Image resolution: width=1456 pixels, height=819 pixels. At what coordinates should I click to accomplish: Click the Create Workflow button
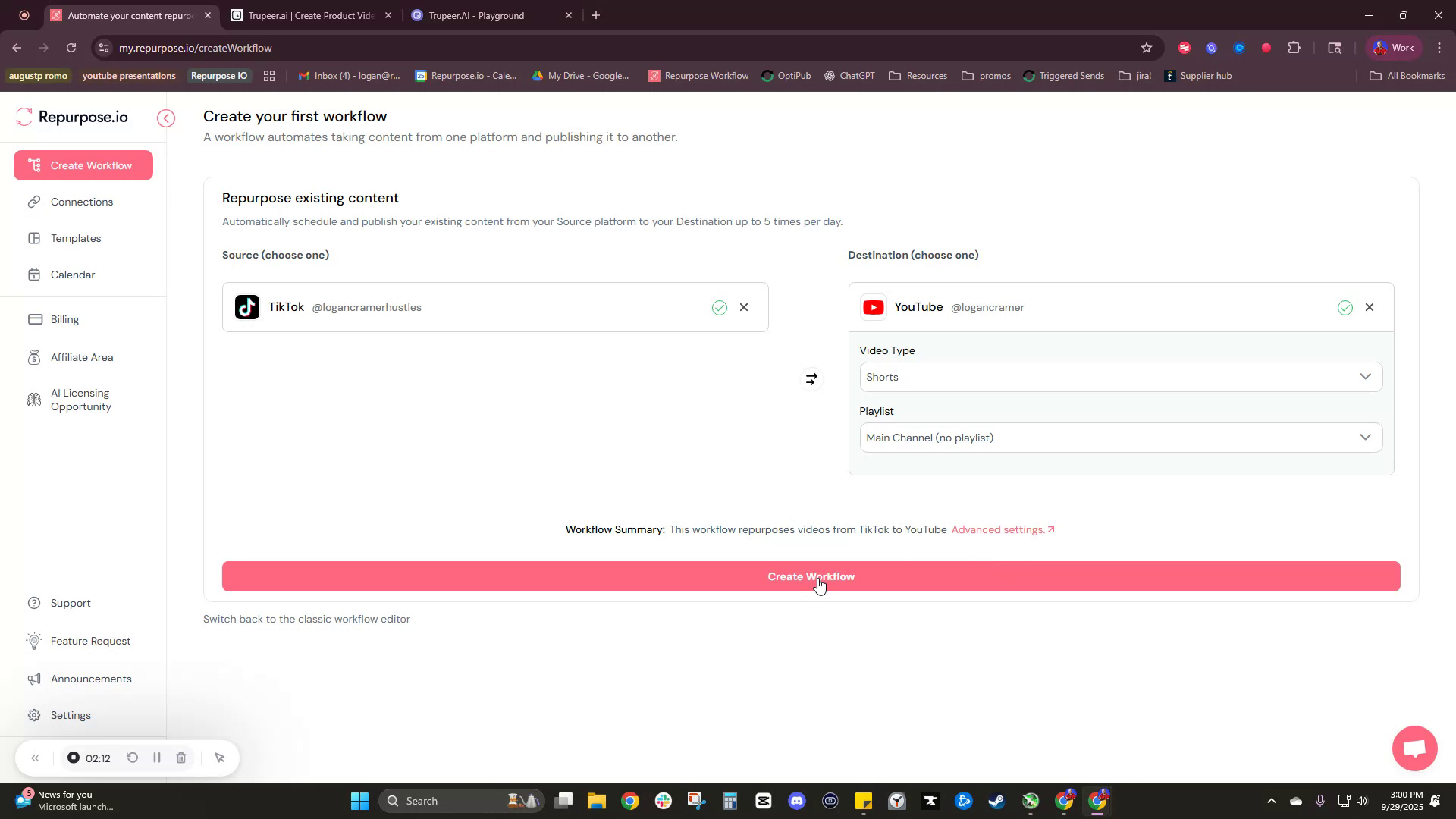point(810,576)
